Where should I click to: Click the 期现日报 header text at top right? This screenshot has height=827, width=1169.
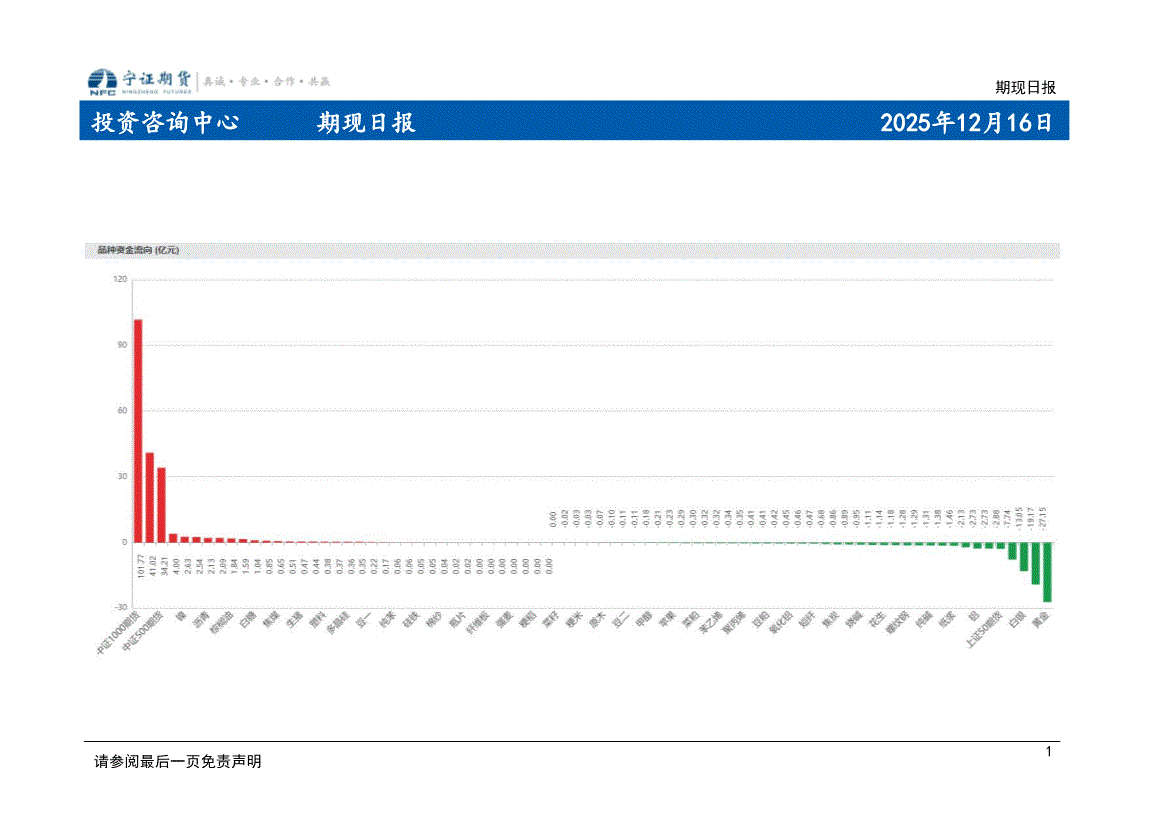coord(1026,87)
